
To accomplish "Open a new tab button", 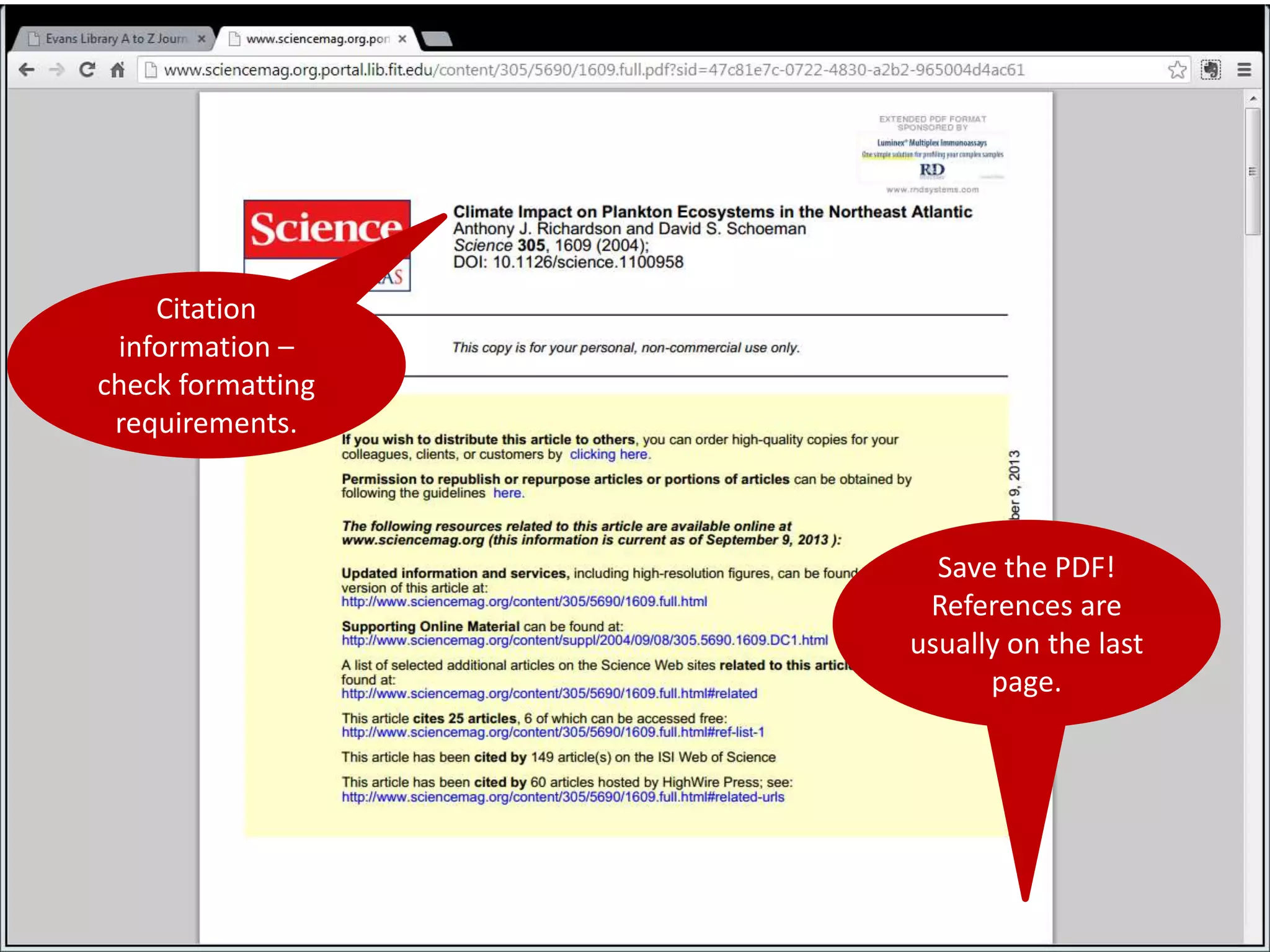I will click(x=437, y=39).
